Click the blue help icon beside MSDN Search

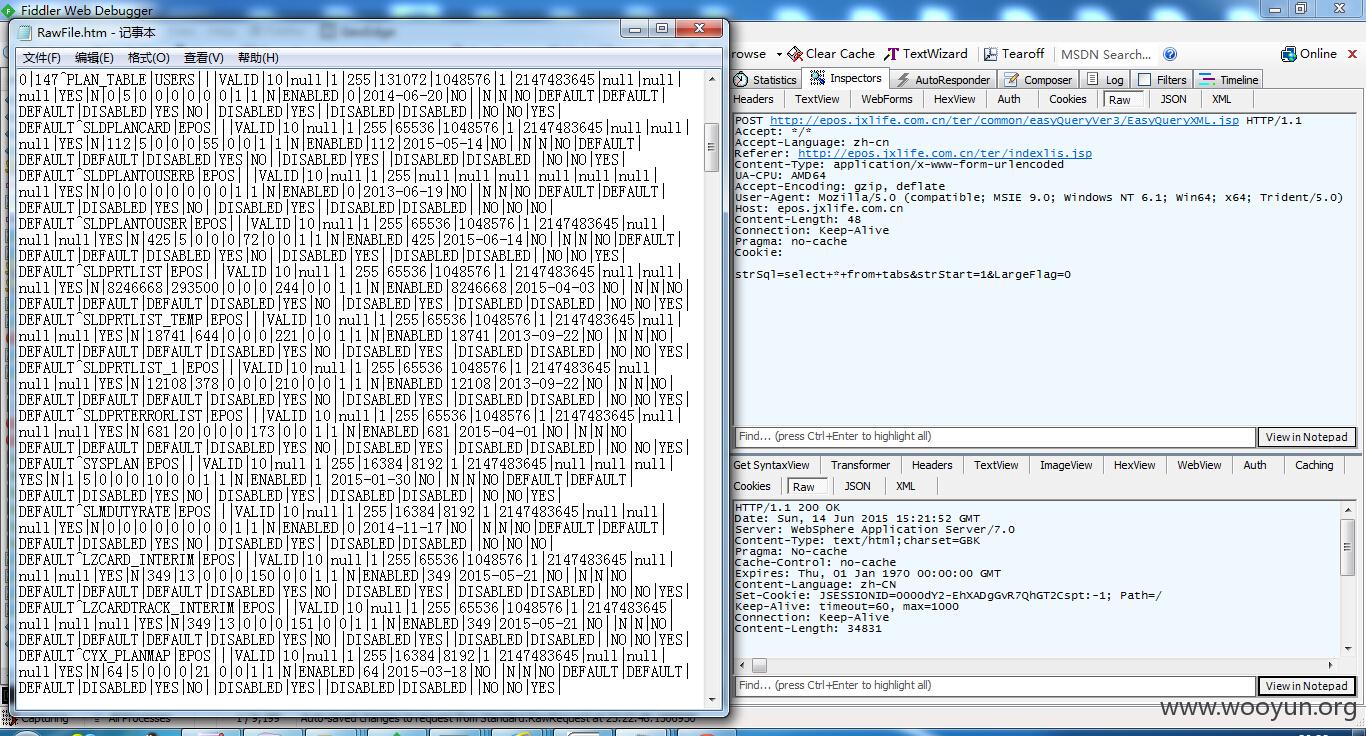1170,54
